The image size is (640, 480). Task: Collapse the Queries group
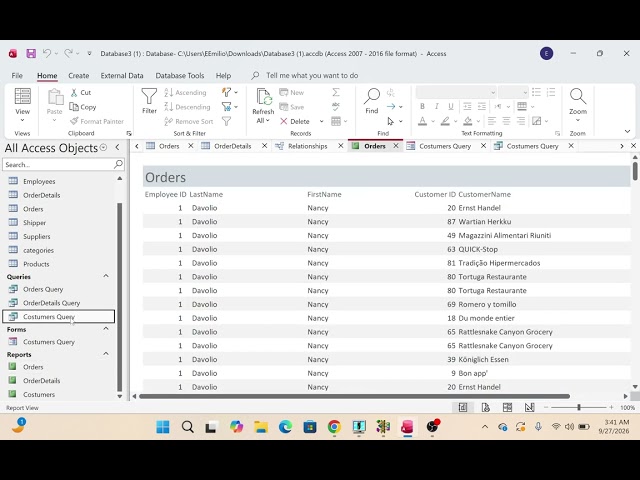106,276
